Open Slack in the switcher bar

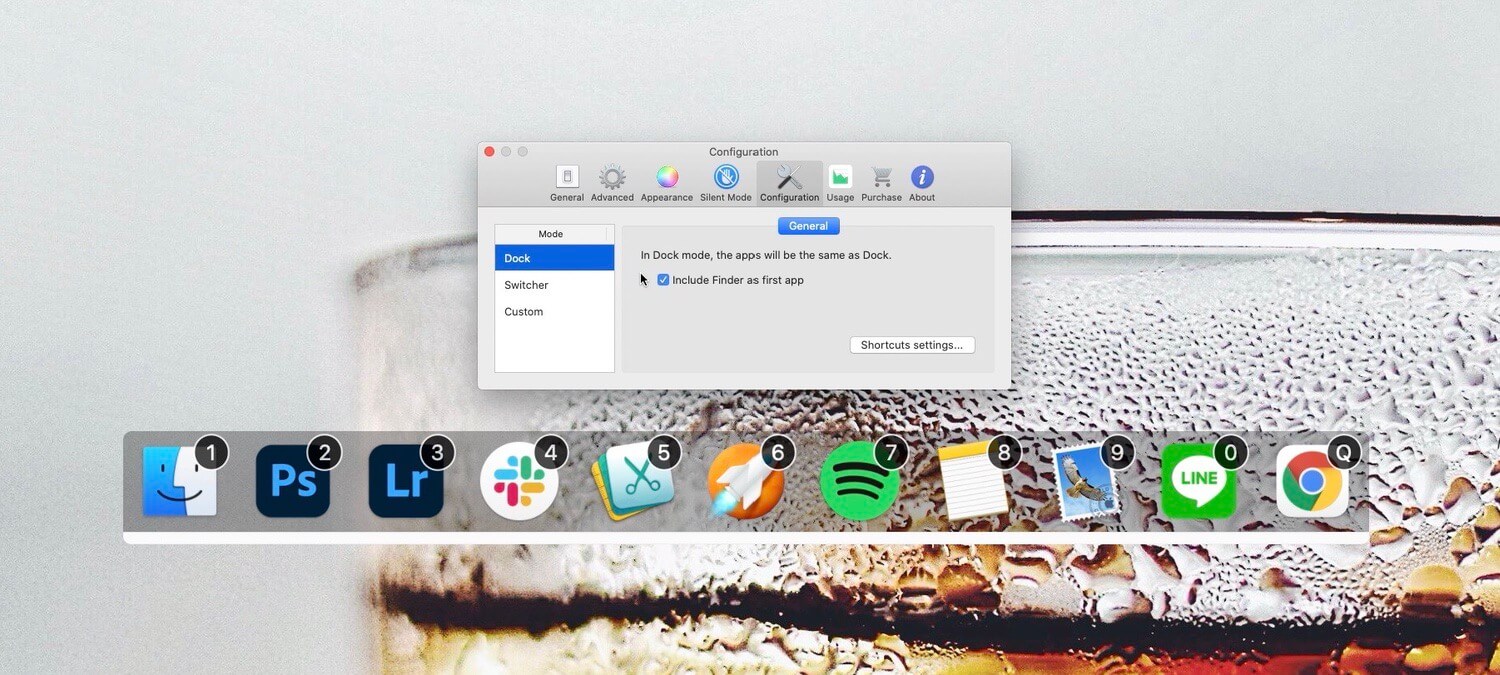point(519,482)
